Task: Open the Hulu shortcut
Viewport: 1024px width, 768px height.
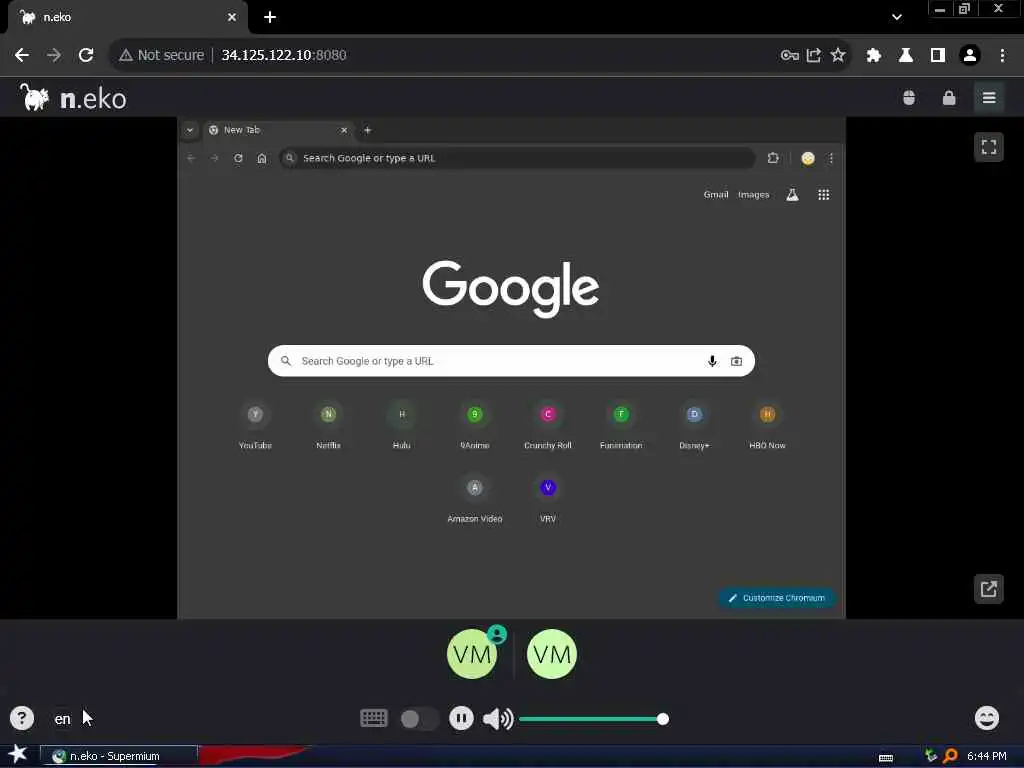Action: tap(402, 426)
